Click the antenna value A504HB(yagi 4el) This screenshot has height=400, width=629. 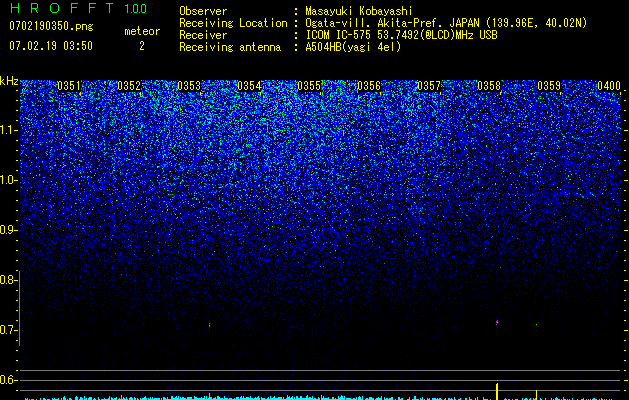click(353, 47)
